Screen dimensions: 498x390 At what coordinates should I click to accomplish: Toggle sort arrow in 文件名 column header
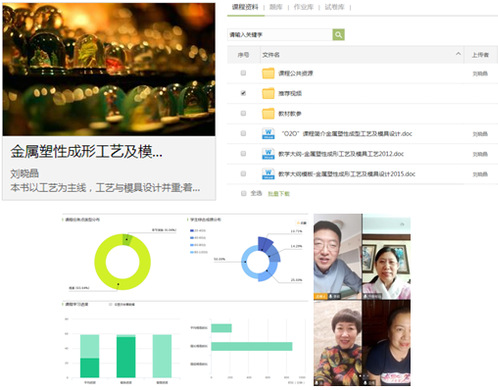(x=458, y=54)
